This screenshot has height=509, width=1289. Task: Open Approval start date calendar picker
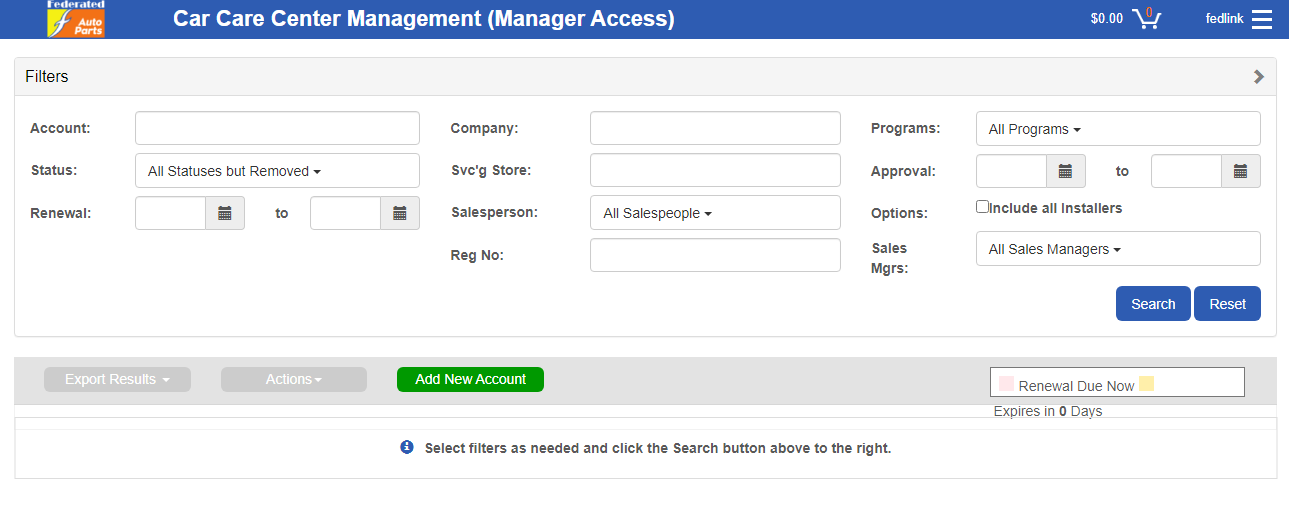click(1065, 171)
